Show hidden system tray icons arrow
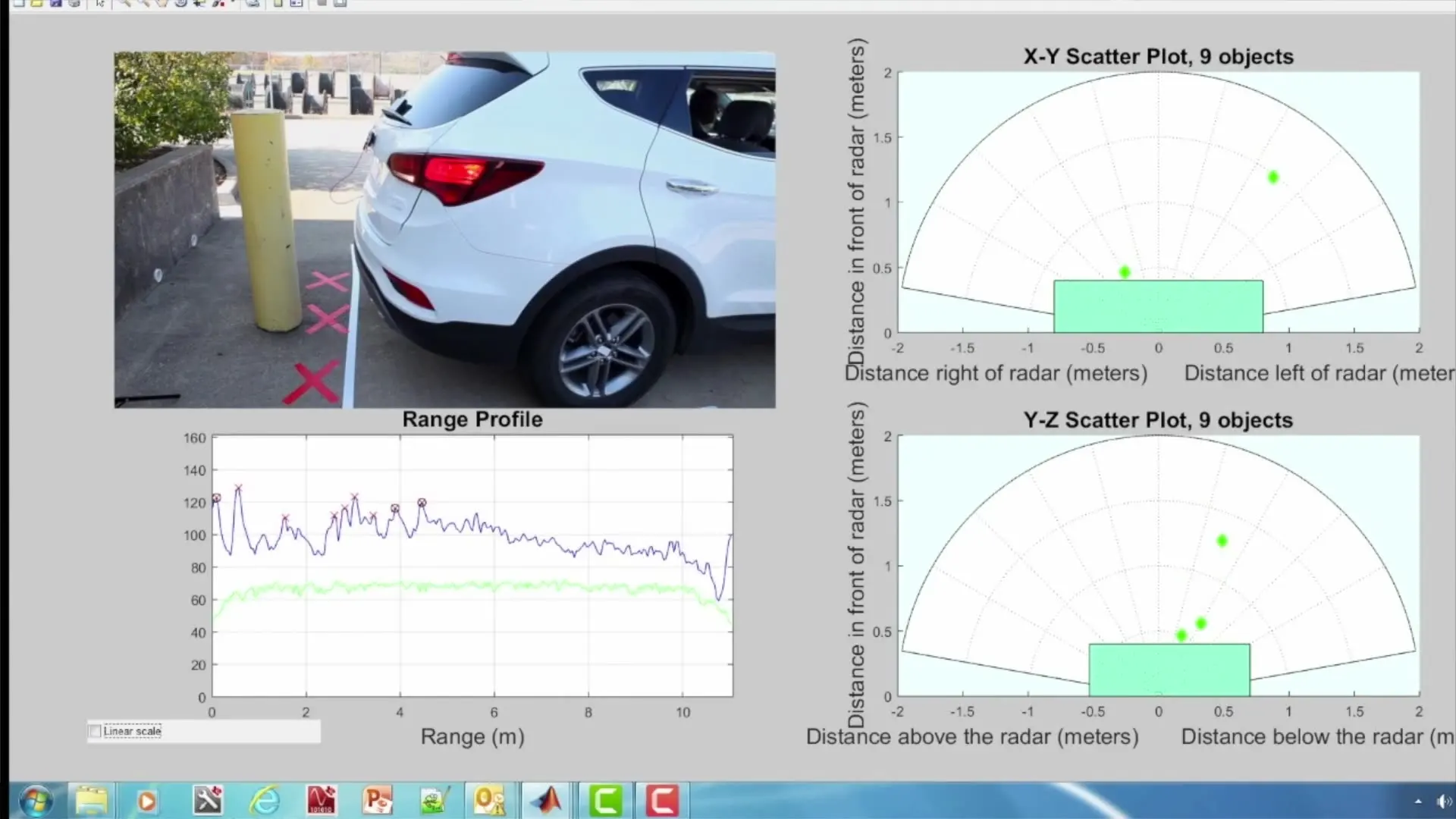The image size is (1456, 819). pyautogui.click(x=1417, y=801)
